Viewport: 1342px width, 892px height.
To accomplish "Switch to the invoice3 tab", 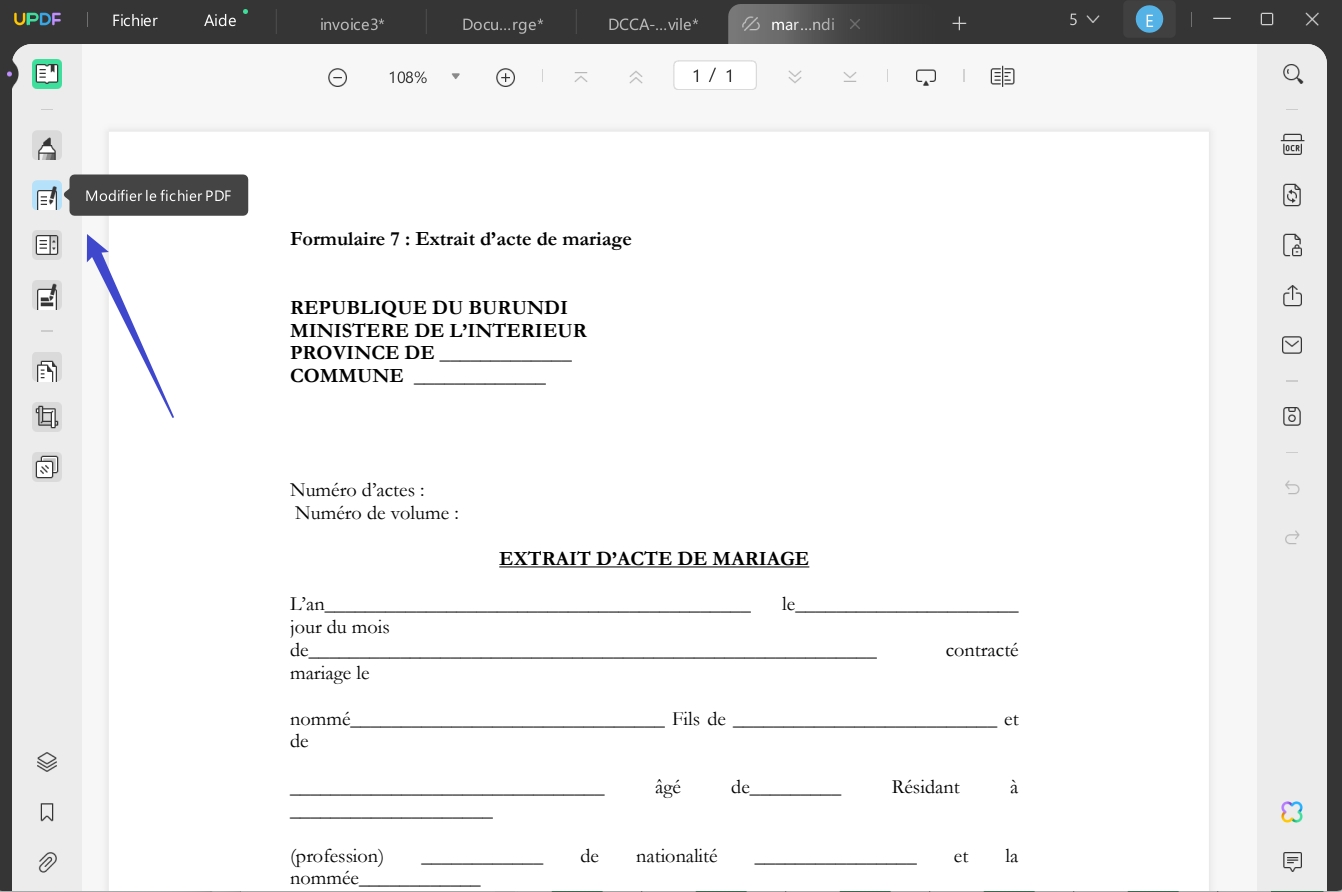I will click(351, 23).
